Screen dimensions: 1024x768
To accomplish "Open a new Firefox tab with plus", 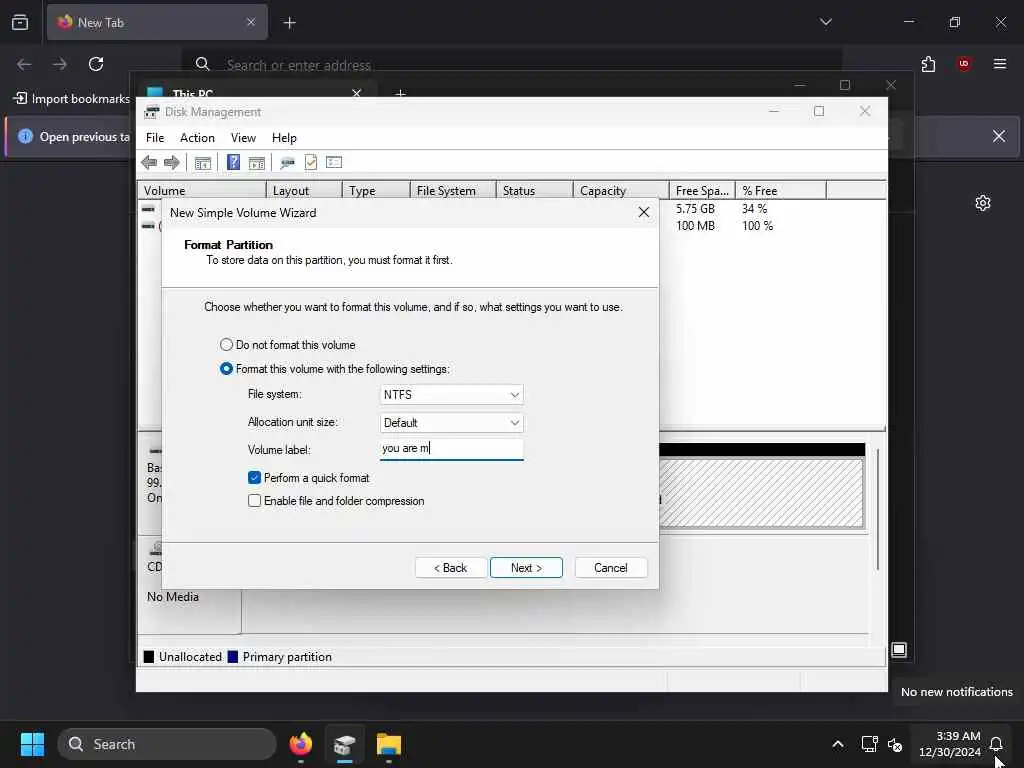I will (x=289, y=23).
